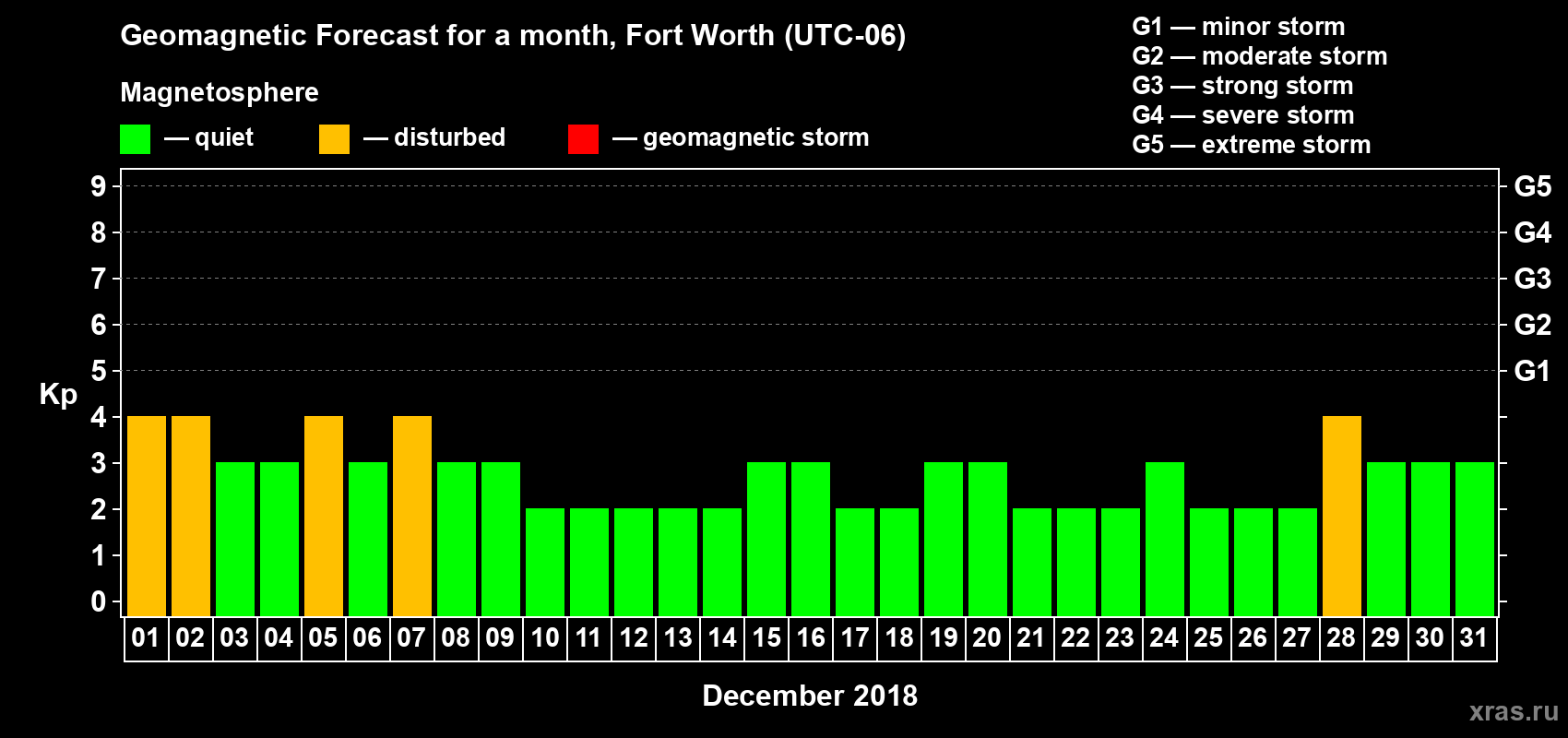Click the Kp axis value 5
This screenshot has width=1568, height=738.
(99, 371)
